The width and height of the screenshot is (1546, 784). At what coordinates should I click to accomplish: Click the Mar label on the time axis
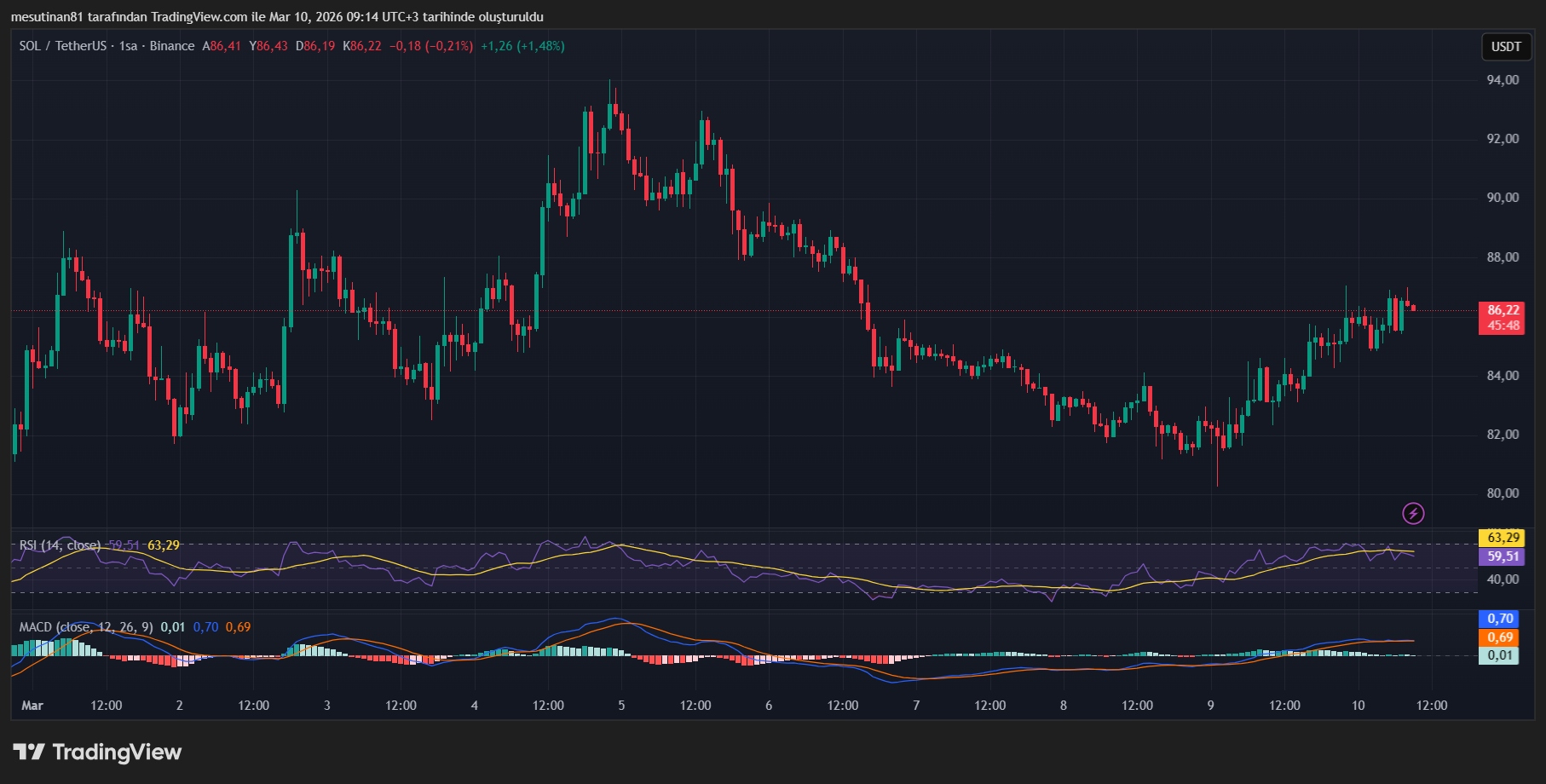[x=32, y=706]
